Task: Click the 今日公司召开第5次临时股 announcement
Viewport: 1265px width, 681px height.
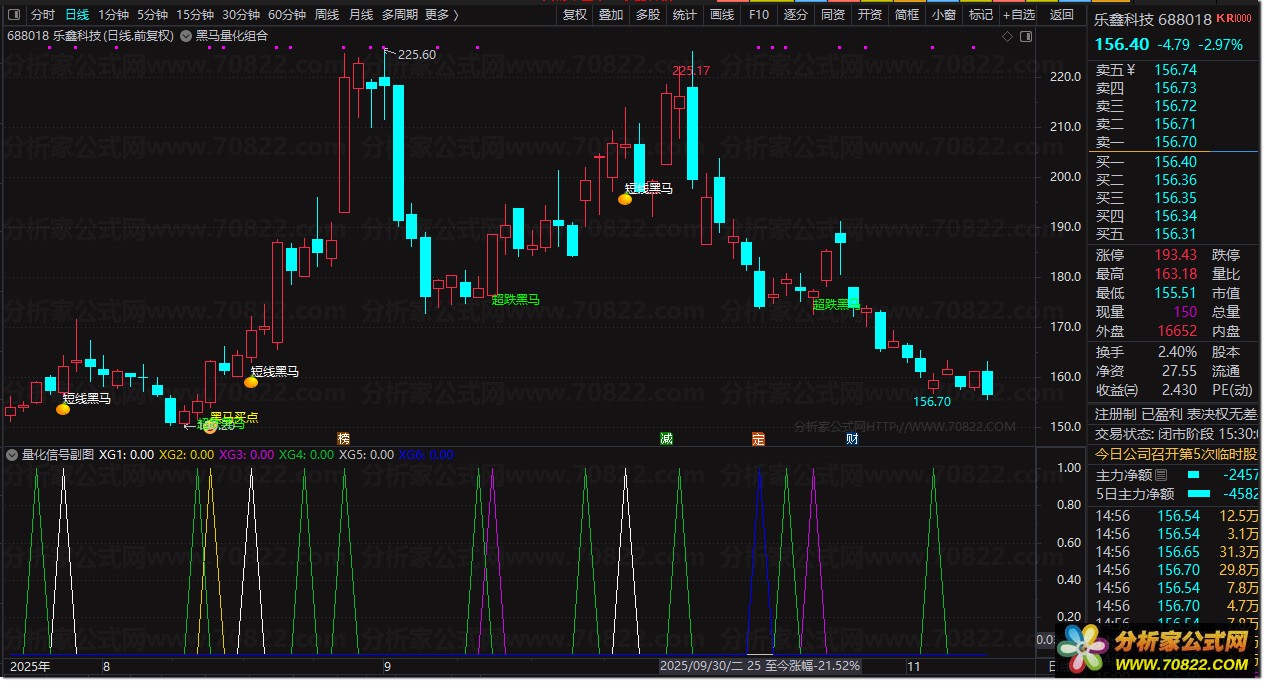Action: point(1176,455)
